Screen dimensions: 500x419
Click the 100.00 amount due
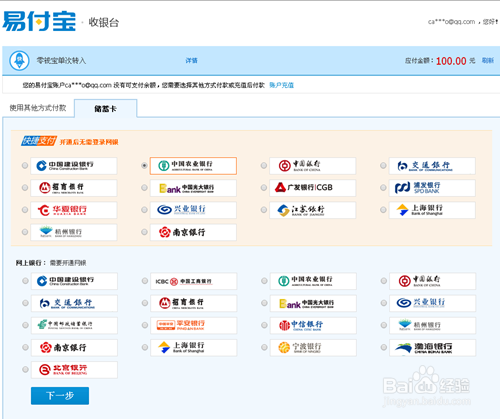[x=451, y=61]
